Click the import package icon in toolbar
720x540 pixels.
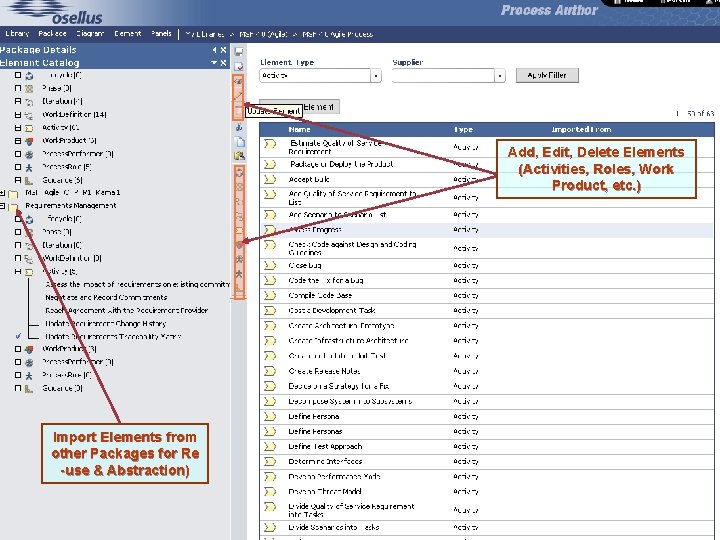[239, 156]
